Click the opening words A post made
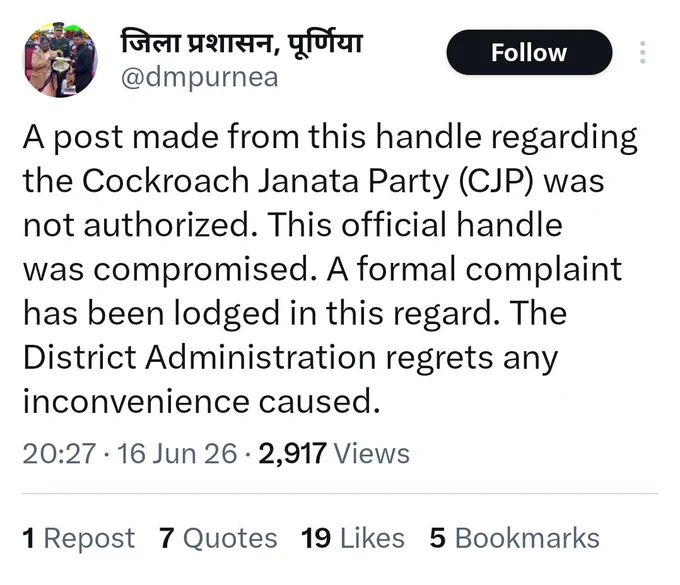The image size is (680, 585). 121,137
